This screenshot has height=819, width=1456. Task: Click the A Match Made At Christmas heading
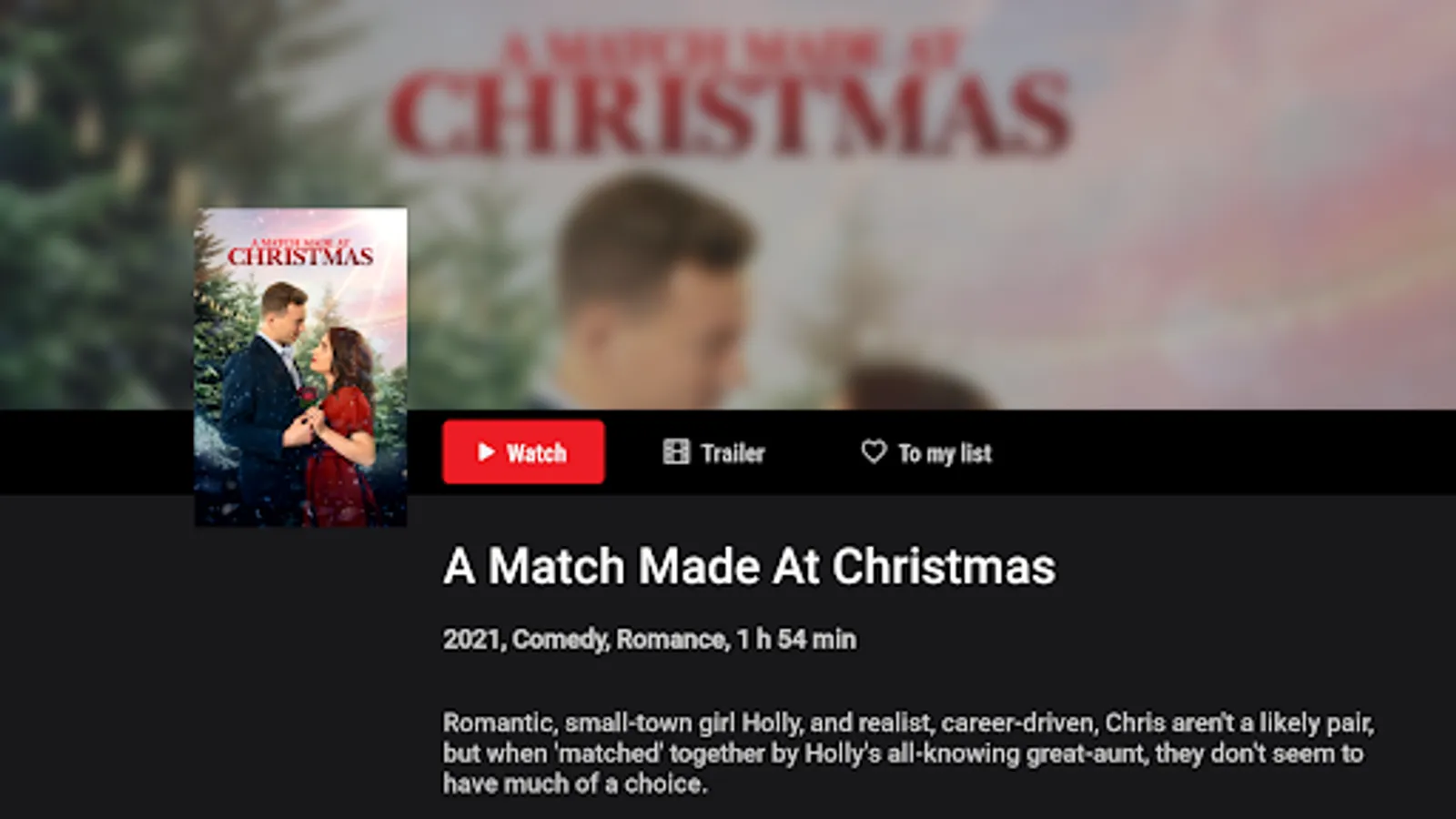click(x=749, y=566)
